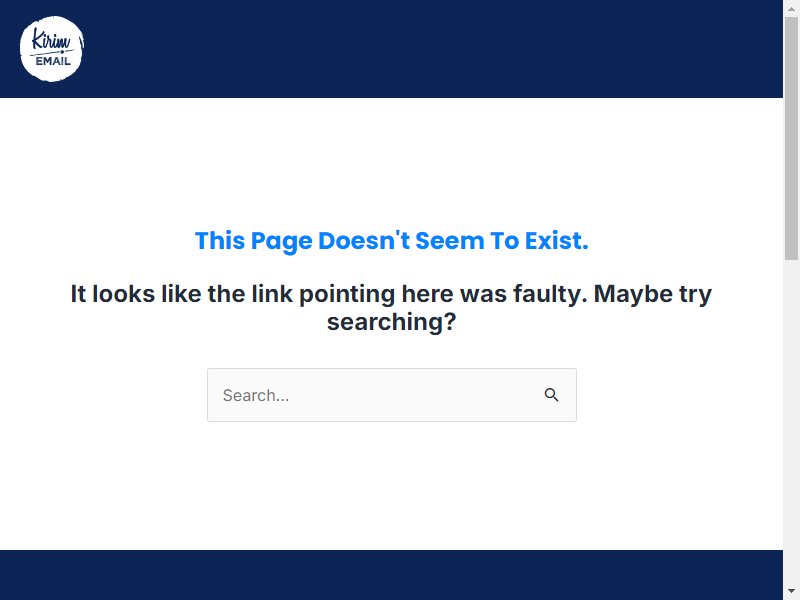Click the blank white space below search box
The height and width of the screenshot is (600, 800).
pyautogui.click(x=391, y=485)
